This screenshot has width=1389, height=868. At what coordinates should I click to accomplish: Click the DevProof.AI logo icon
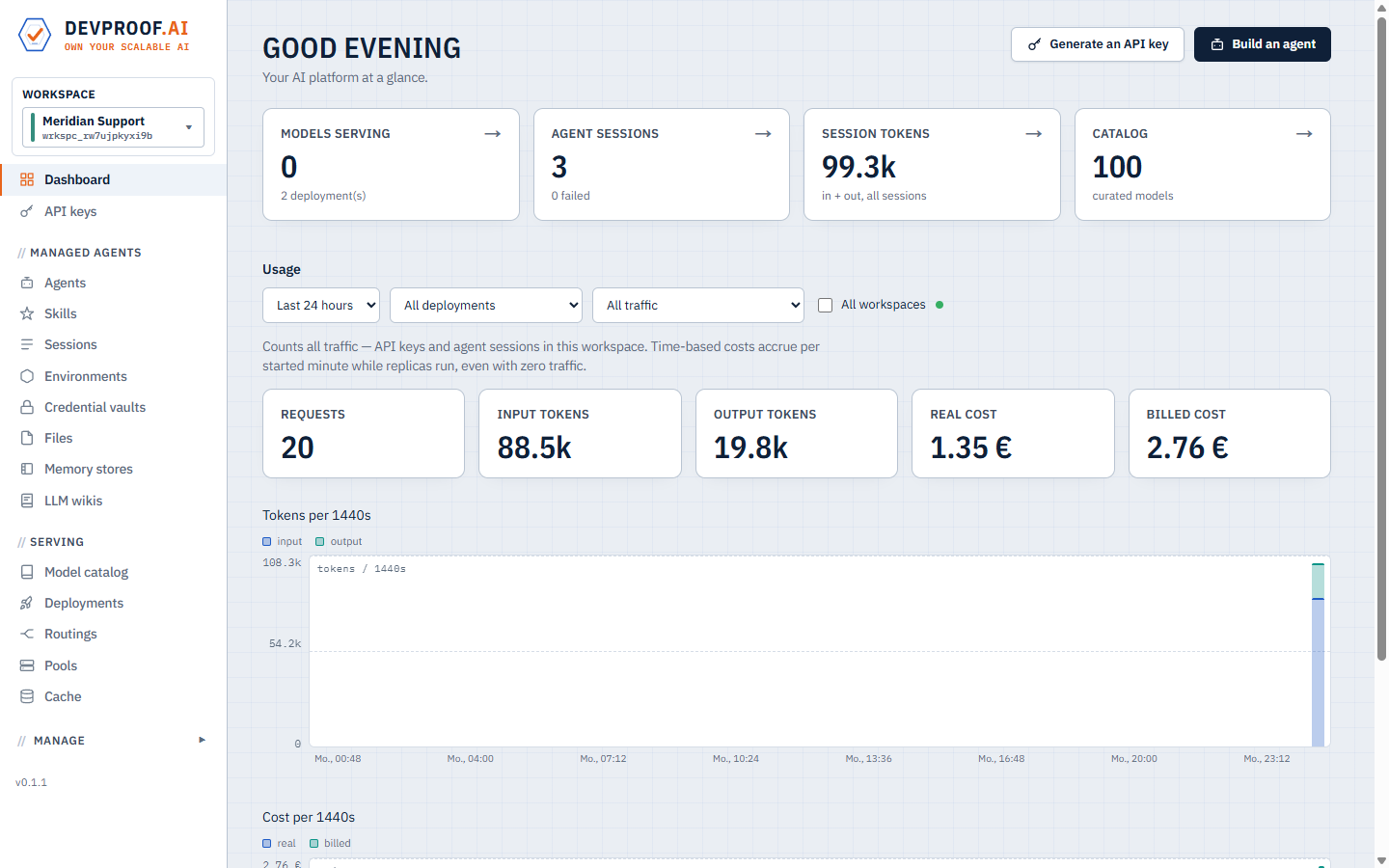click(x=35, y=36)
